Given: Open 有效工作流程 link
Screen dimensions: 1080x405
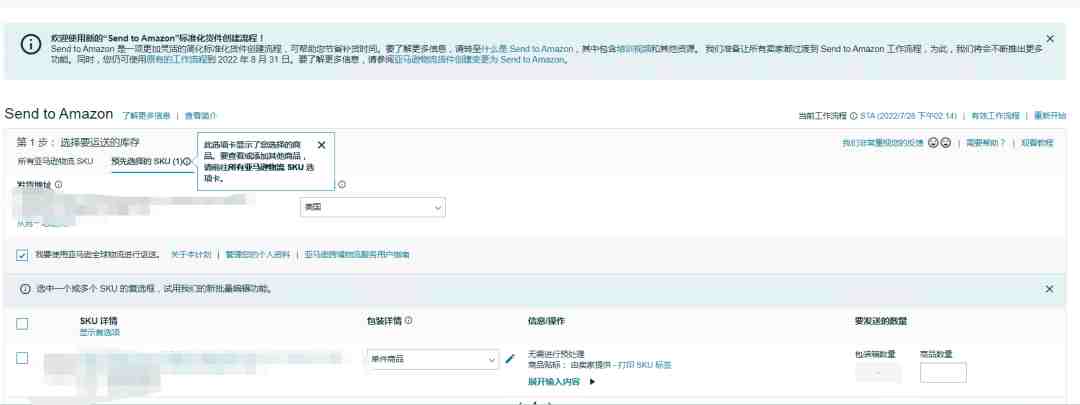Looking at the screenshot, I should 995,116.
